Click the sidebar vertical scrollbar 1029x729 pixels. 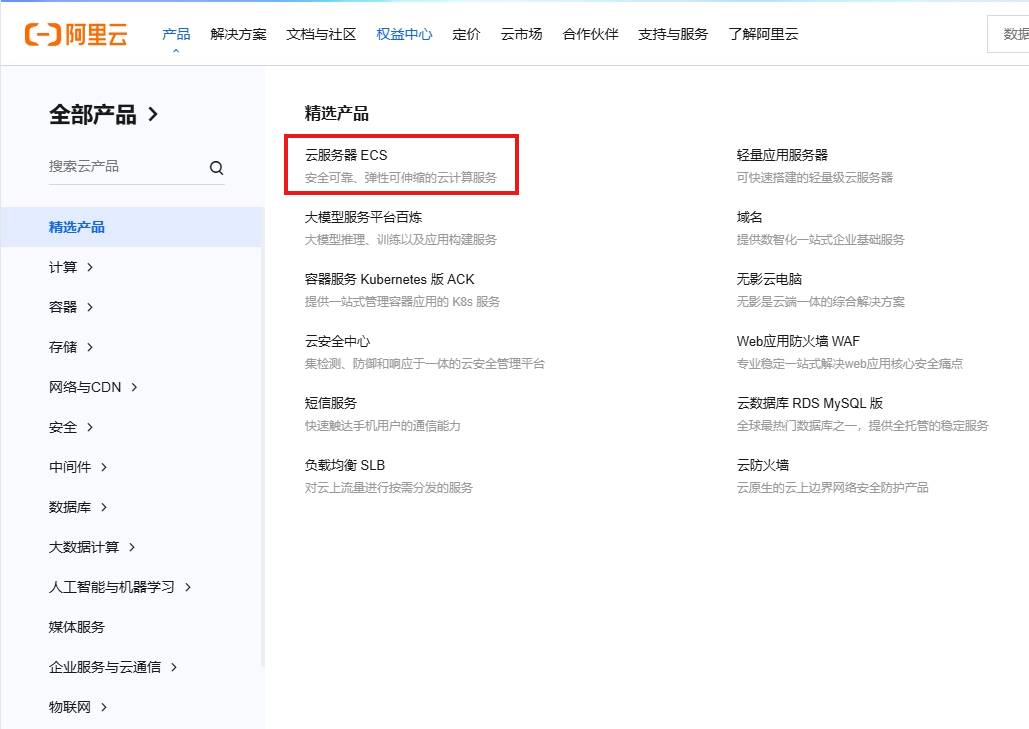[x=262, y=436]
